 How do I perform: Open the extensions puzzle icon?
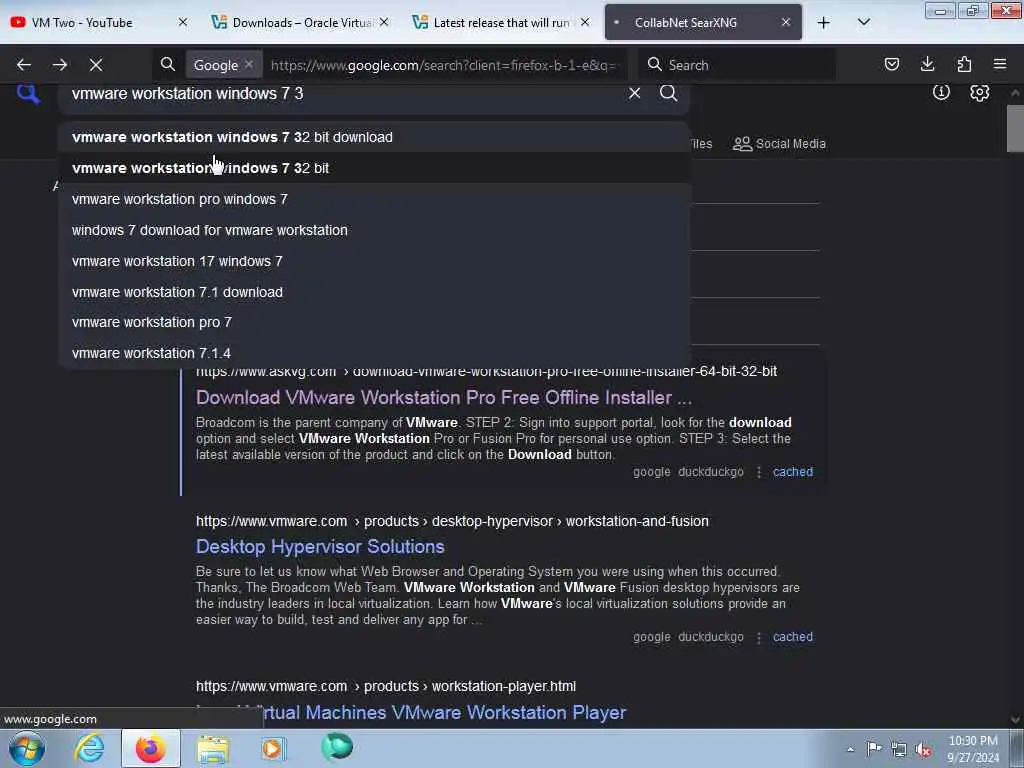point(964,64)
